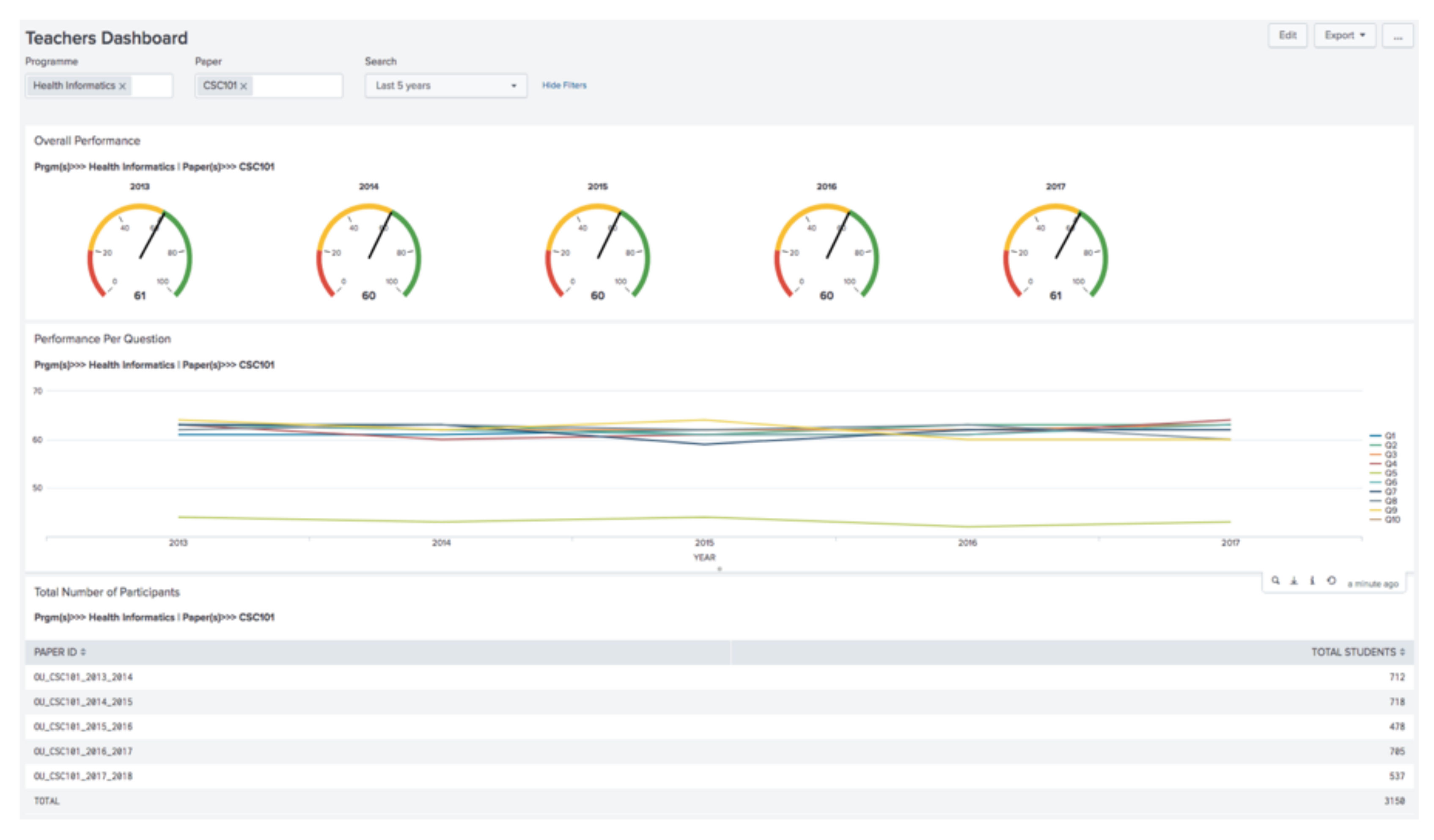Click inside the Paper filter input field

pyautogui.click(x=296, y=86)
